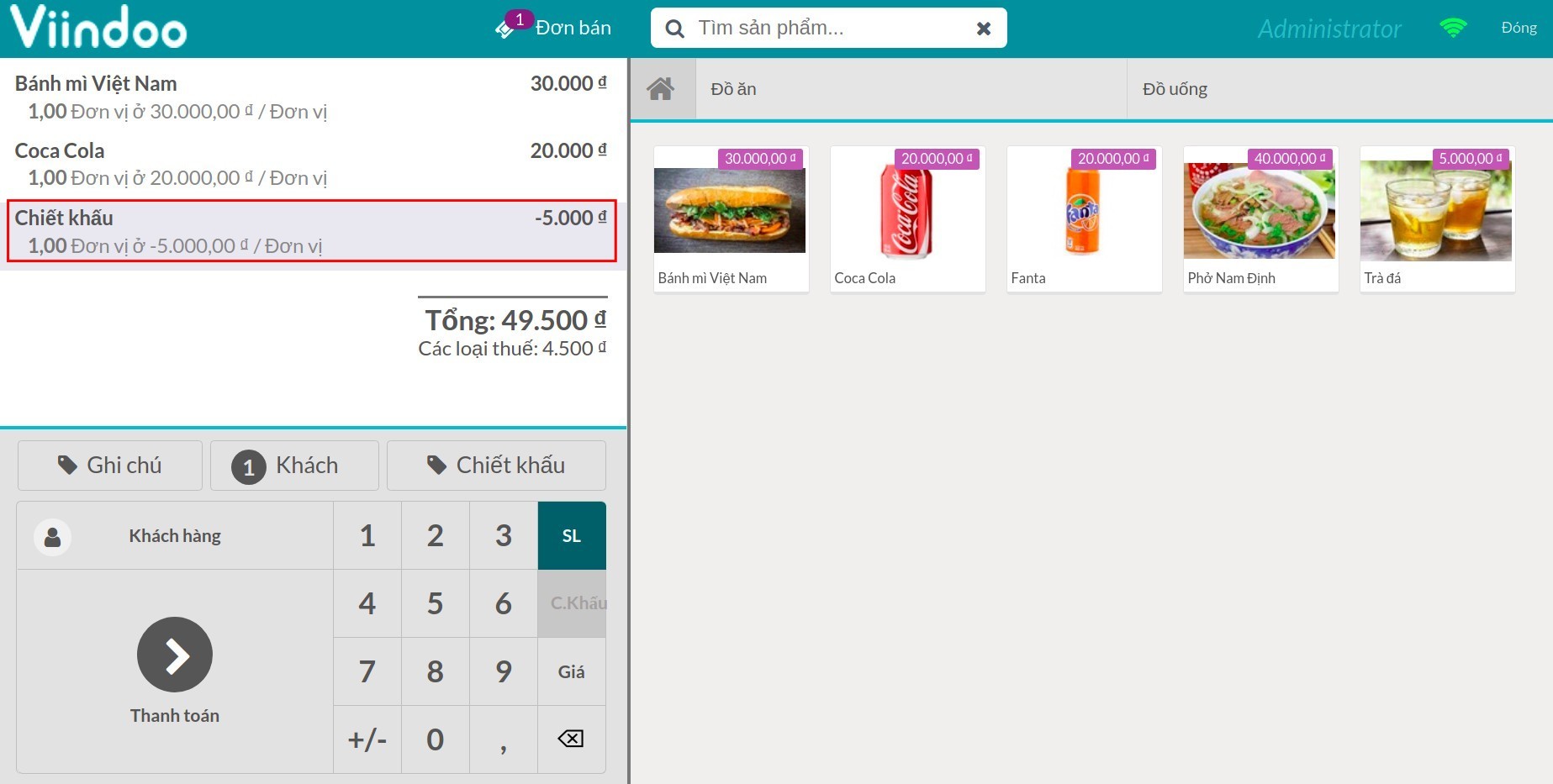The width and height of the screenshot is (1553, 784).
Task: Open the Đồ ăn category tab
Action: [911, 89]
